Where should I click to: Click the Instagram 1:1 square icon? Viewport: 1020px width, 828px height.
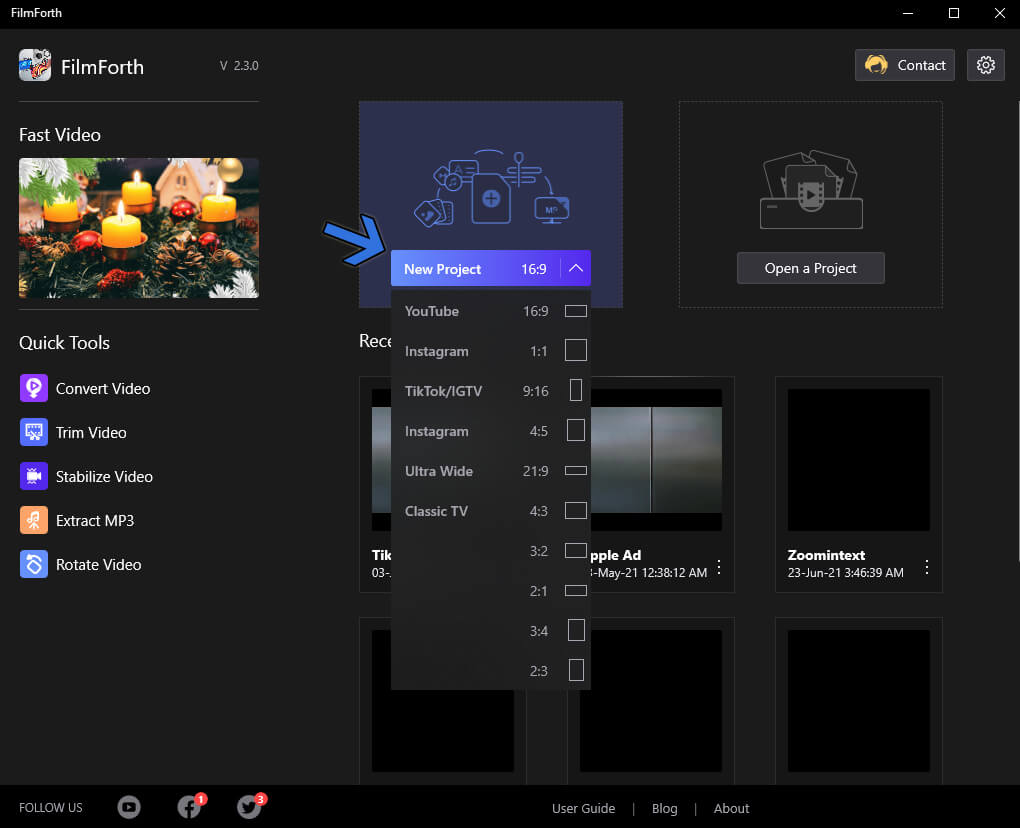(576, 351)
